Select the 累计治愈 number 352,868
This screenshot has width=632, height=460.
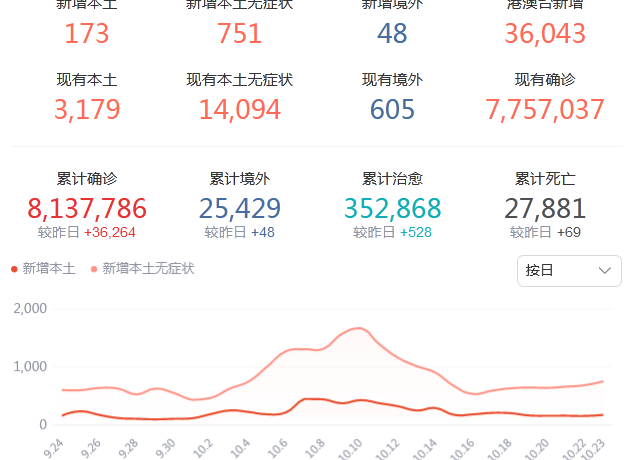pyautogui.click(x=392, y=208)
